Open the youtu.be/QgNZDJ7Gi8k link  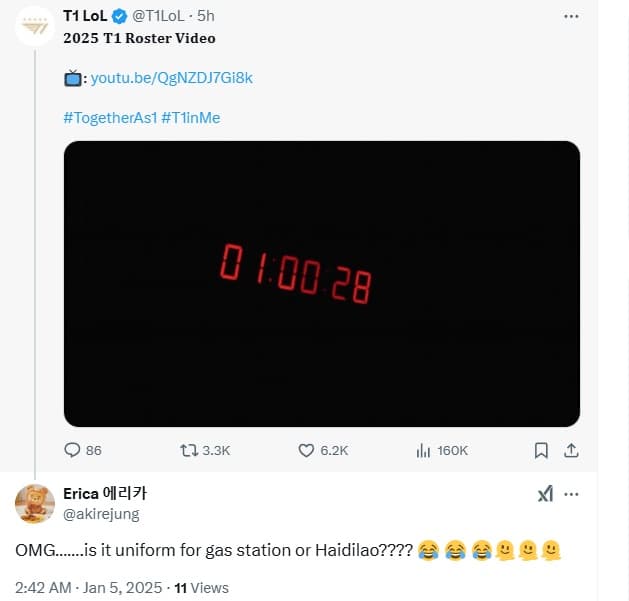[165, 77]
